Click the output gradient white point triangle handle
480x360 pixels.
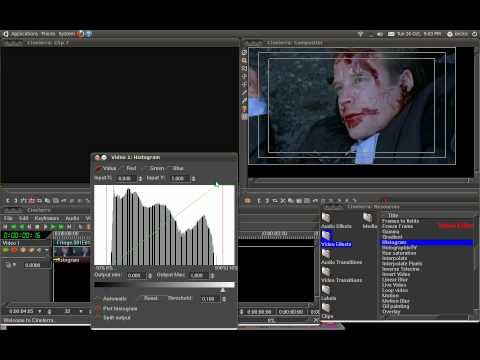tap(223, 290)
